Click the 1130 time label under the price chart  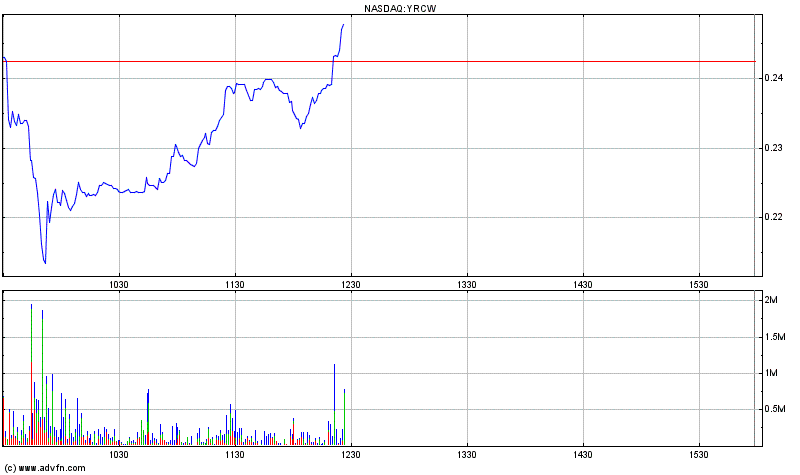click(x=235, y=284)
